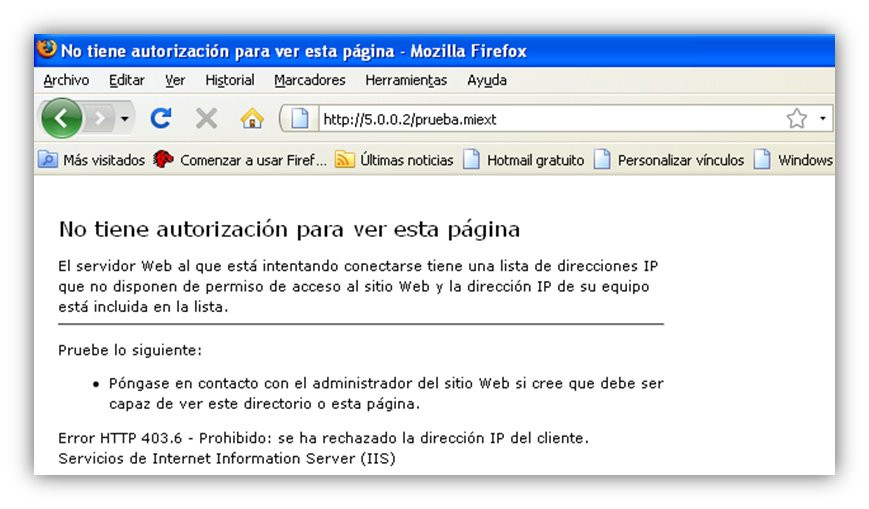Open the Archivo menu
869x509 pixels.
pos(66,80)
